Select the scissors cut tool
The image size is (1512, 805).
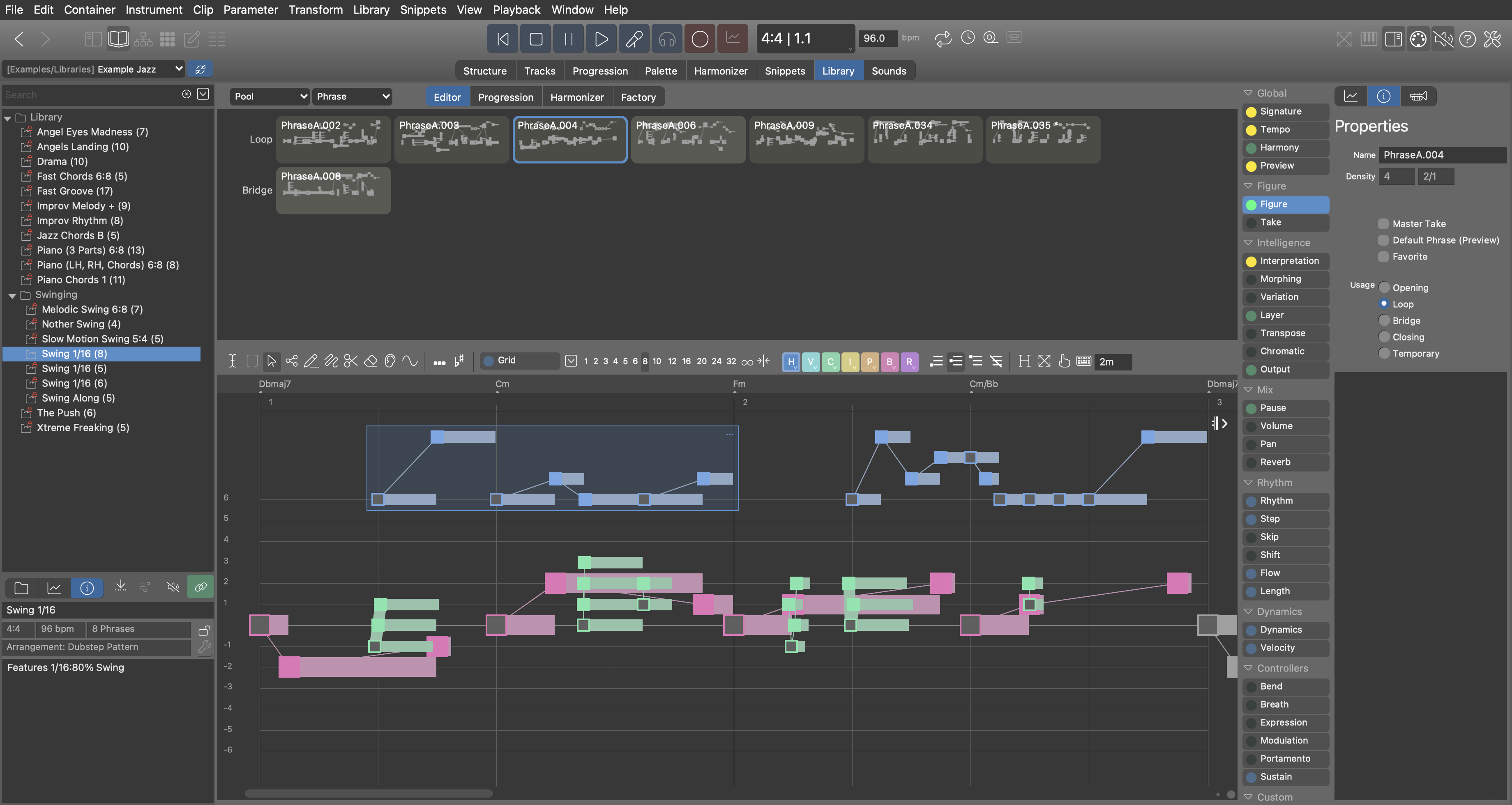[350, 361]
